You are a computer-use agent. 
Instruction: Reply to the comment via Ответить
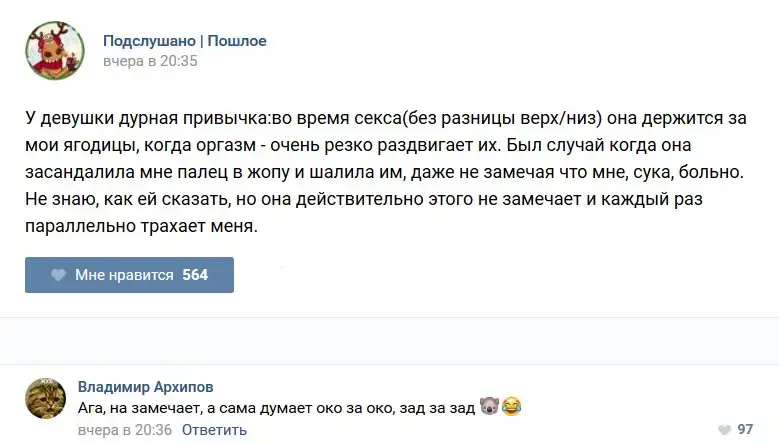(x=214, y=430)
